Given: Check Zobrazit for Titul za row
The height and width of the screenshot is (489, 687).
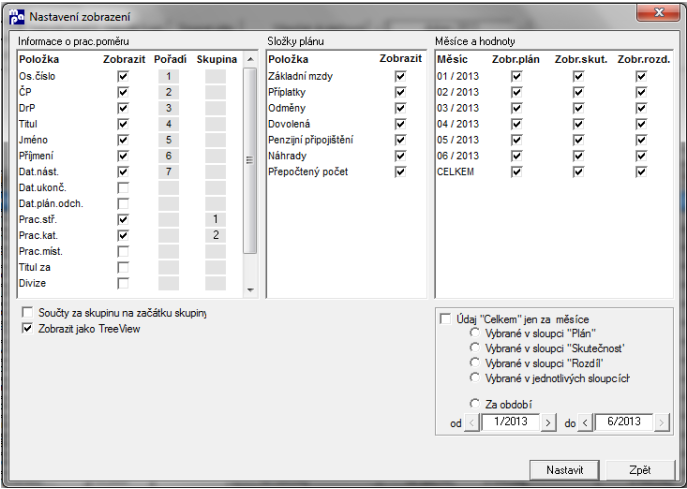Looking at the screenshot, I should pyautogui.click(x=123, y=267).
